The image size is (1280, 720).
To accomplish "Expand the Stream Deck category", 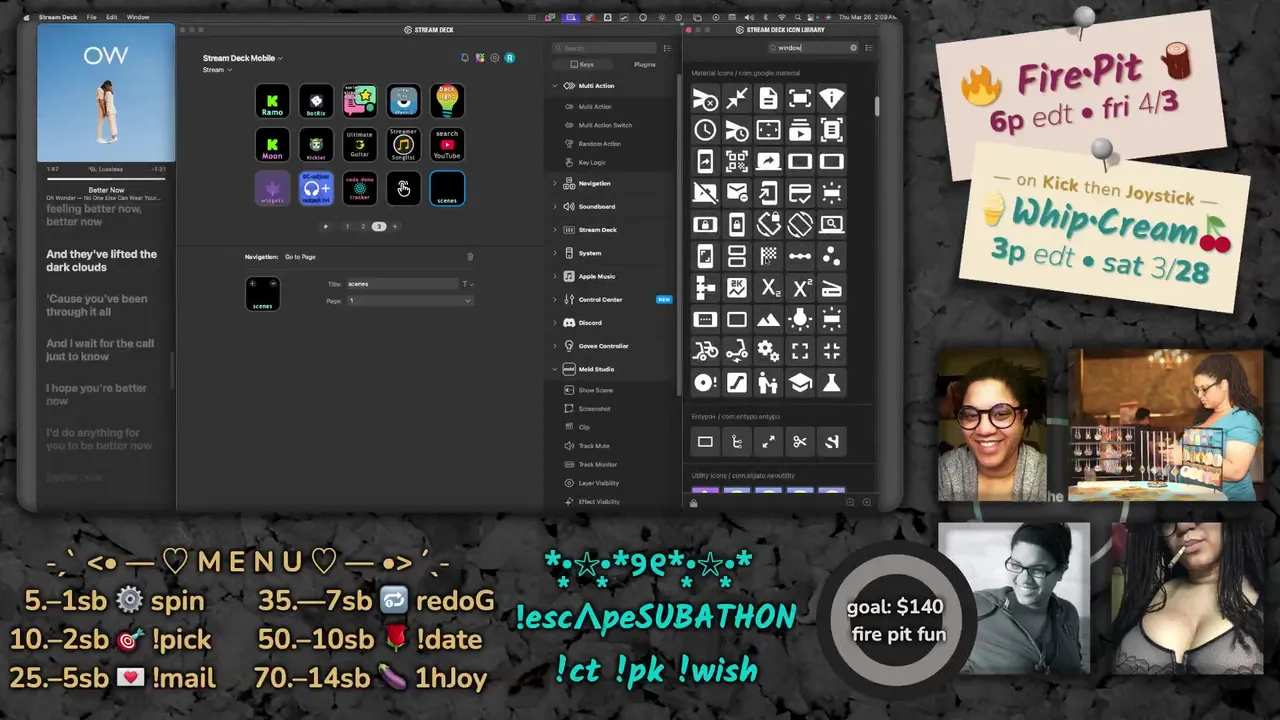I will [555, 230].
